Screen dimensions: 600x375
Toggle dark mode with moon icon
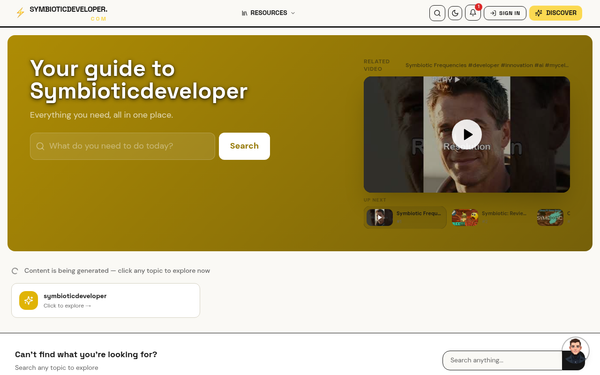pyautogui.click(x=455, y=13)
